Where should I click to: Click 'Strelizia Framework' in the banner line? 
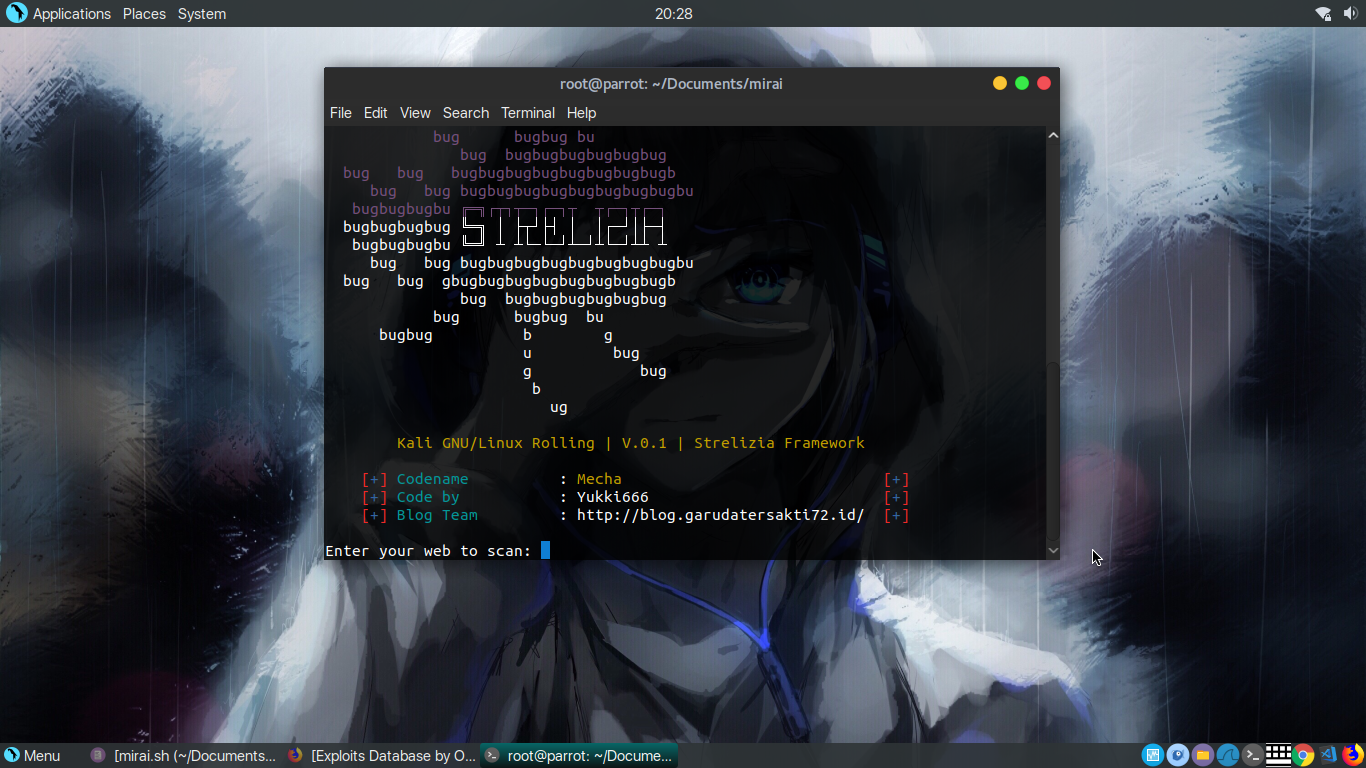(x=779, y=443)
